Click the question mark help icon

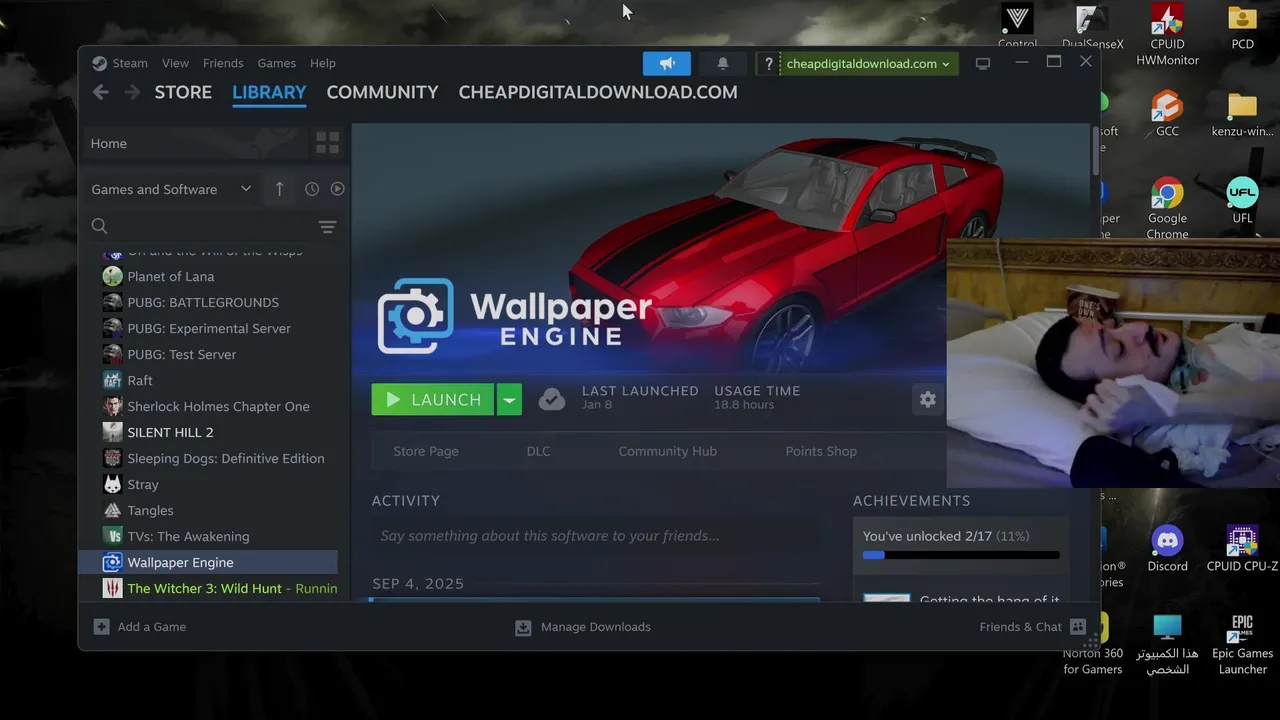[768, 64]
